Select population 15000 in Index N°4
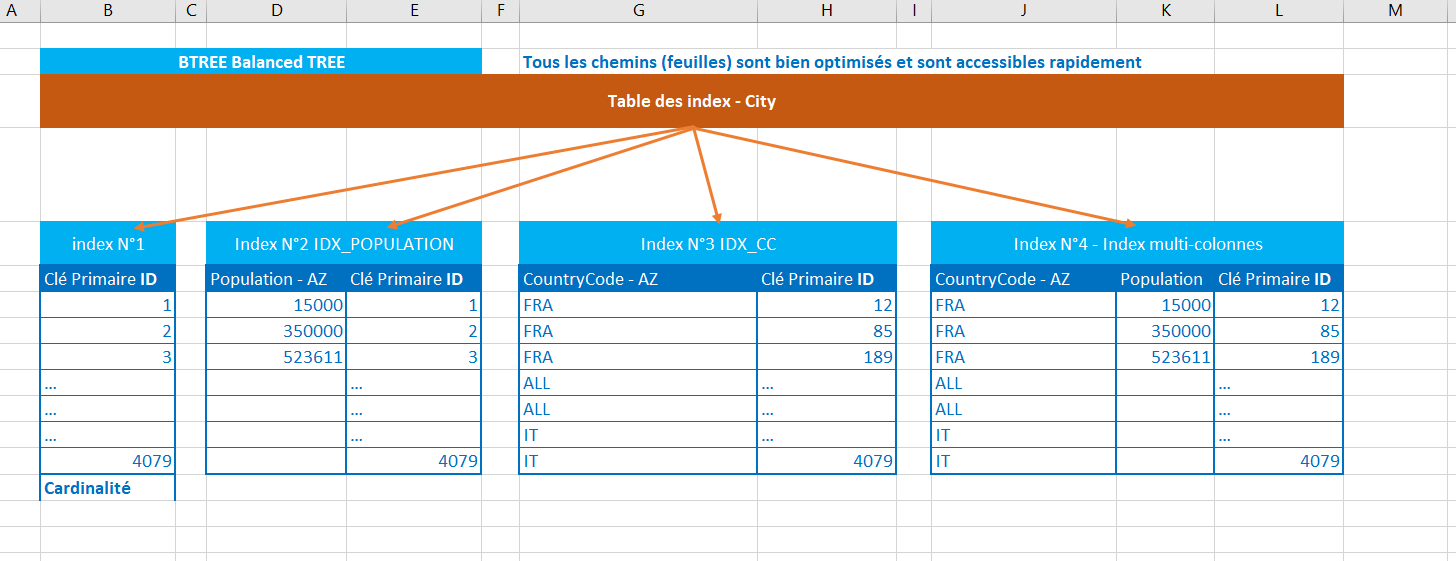Screen dimensions: 1456x561 tap(1166, 305)
